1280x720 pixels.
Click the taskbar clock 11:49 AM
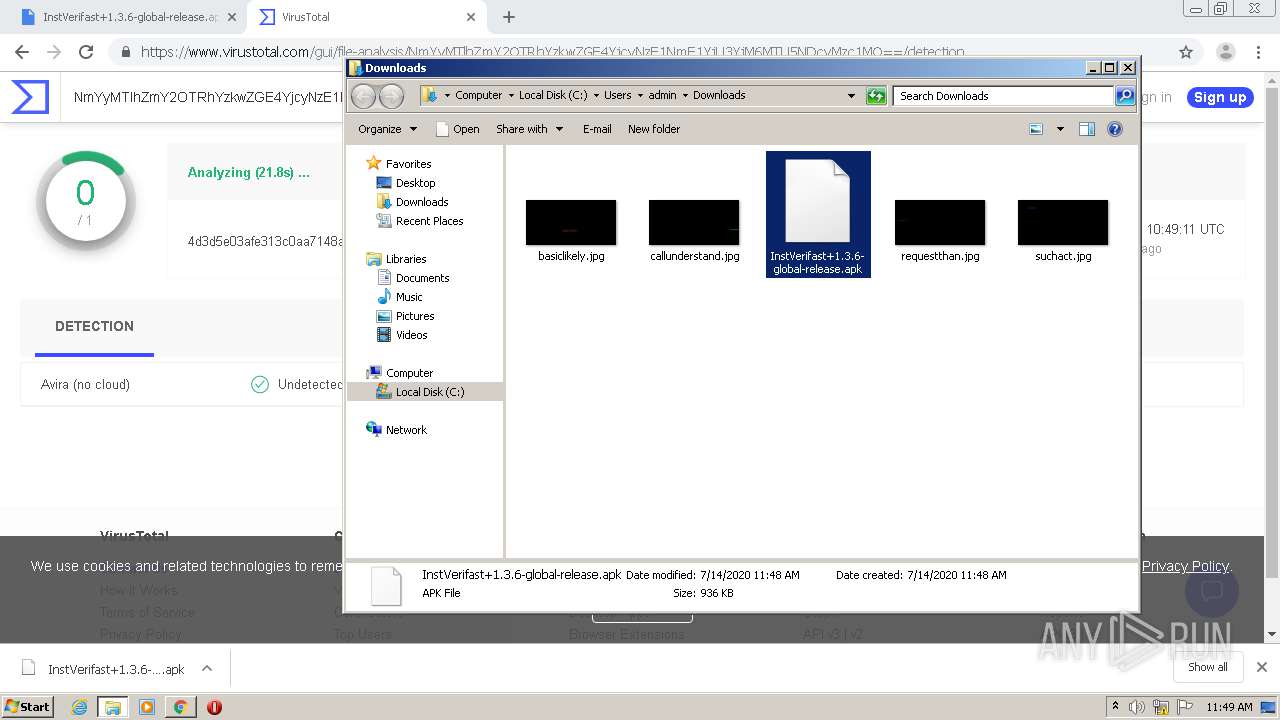click(x=1229, y=707)
